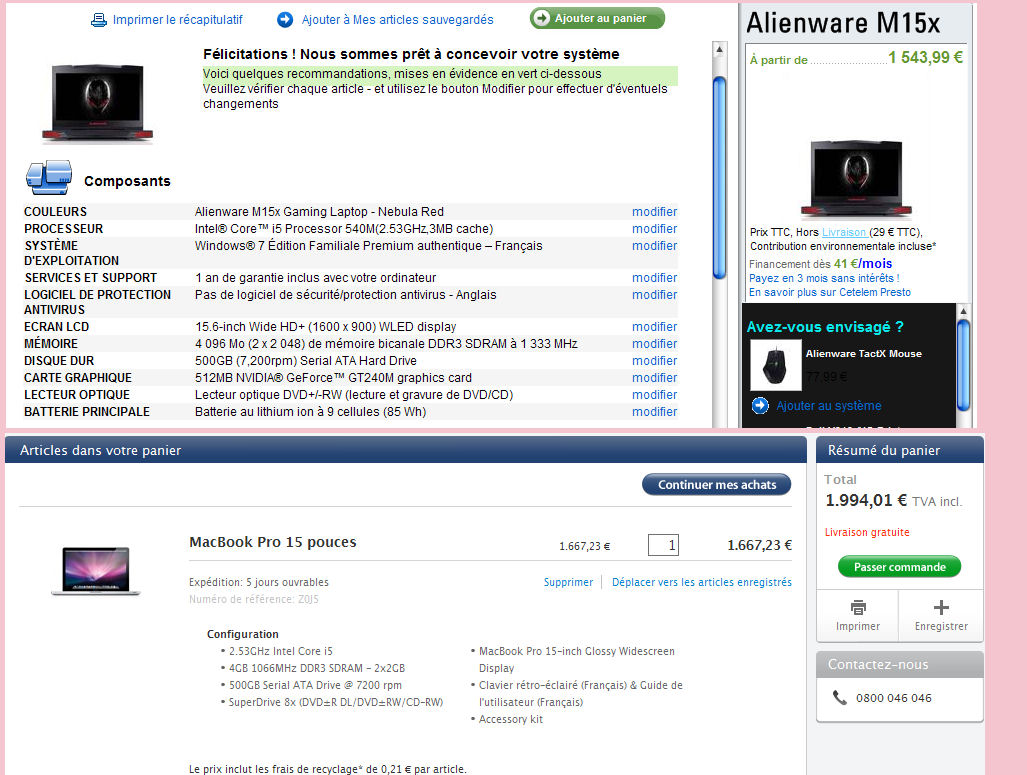Click 500GB Serial ATA Drive configuration item

coord(315,685)
